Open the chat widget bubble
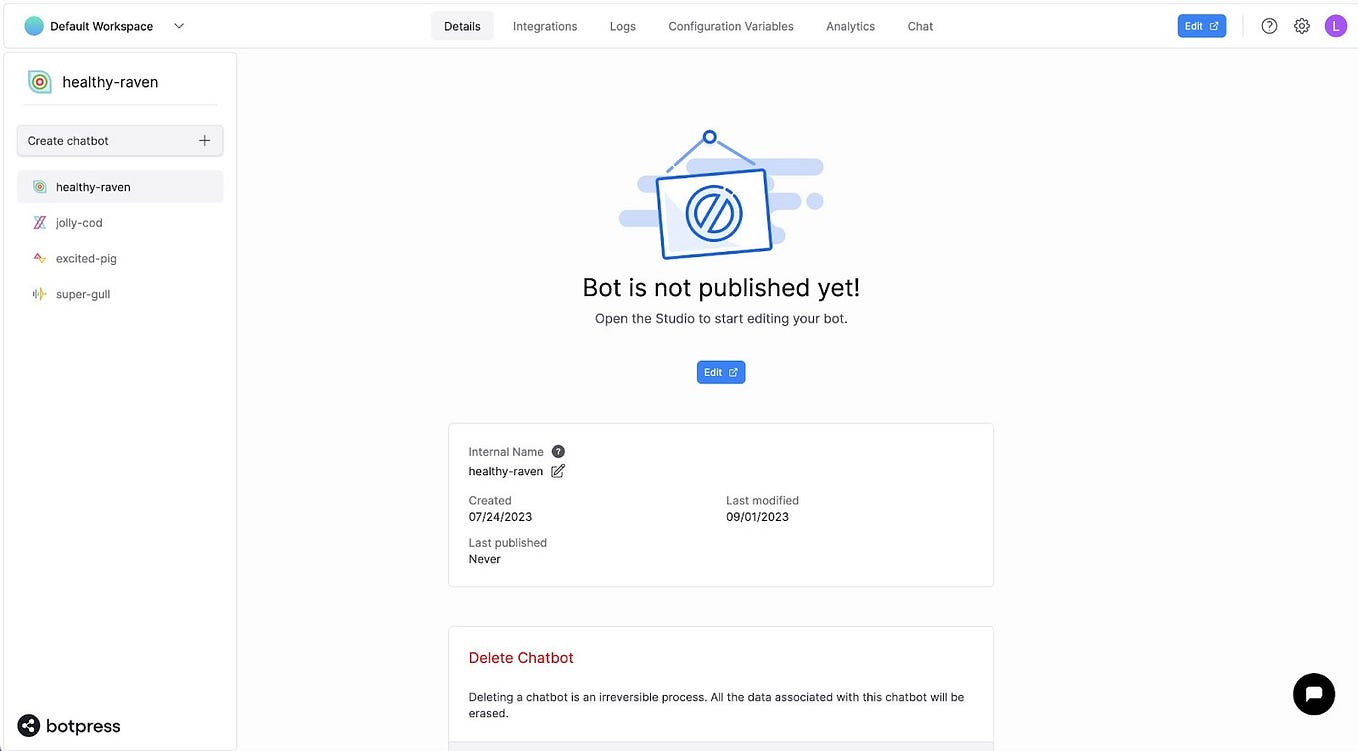This screenshot has height=751, width=1358. coord(1313,693)
